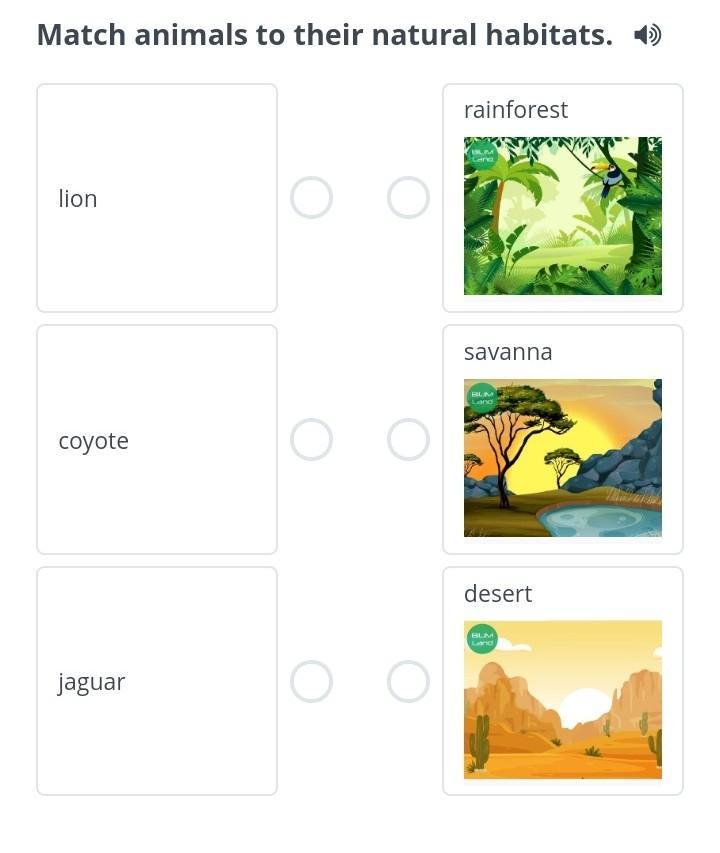Screen dimensions: 720x853
Task: Click the green badge on the savanna image
Action: coord(482,396)
